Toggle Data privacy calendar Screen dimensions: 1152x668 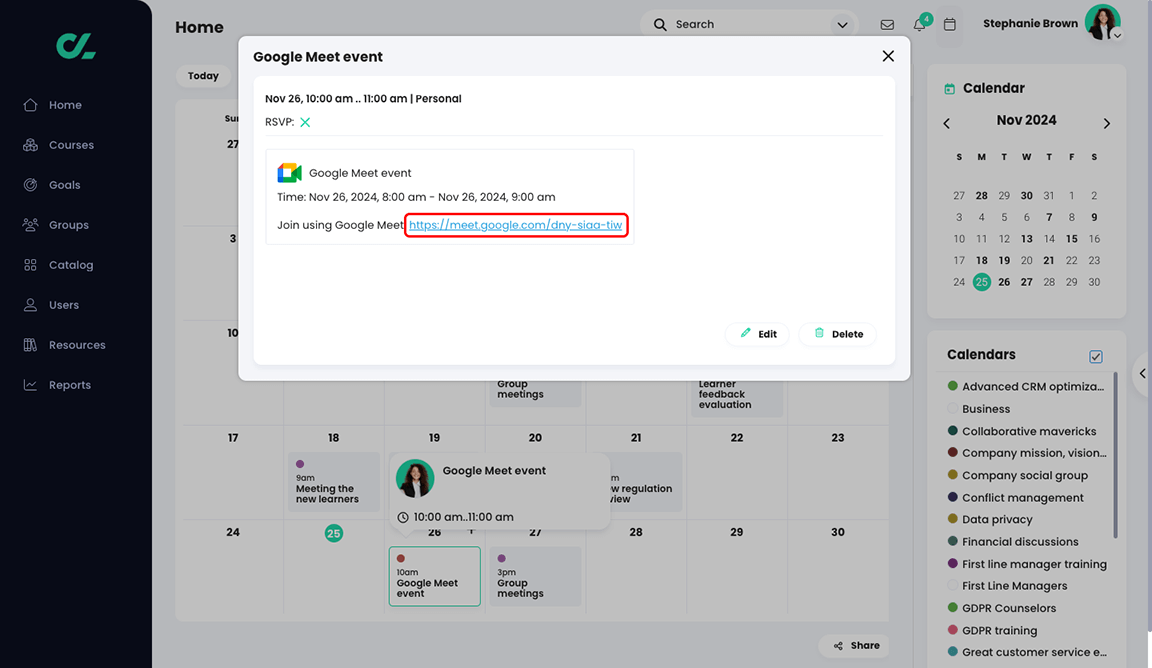[x=990, y=520]
